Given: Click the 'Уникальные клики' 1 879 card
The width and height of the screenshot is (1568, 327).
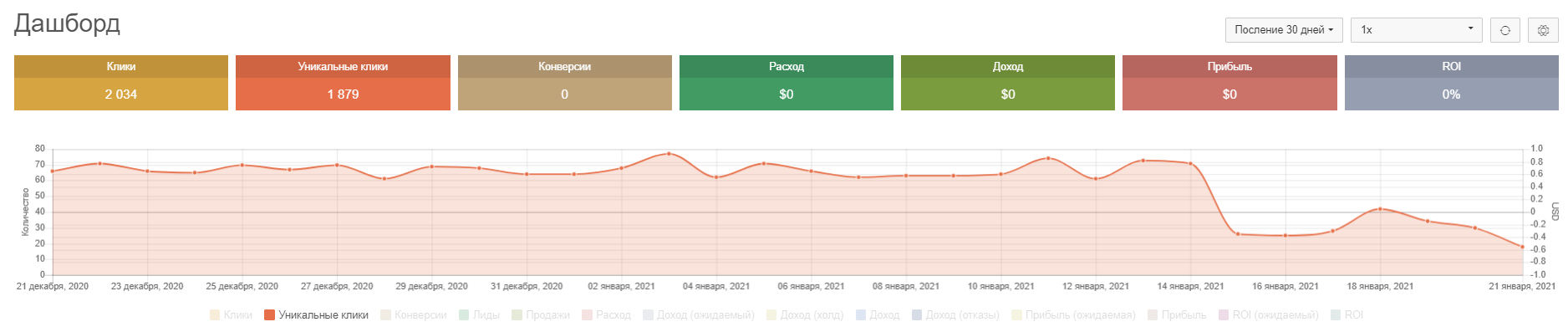Looking at the screenshot, I should click(343, 83).
